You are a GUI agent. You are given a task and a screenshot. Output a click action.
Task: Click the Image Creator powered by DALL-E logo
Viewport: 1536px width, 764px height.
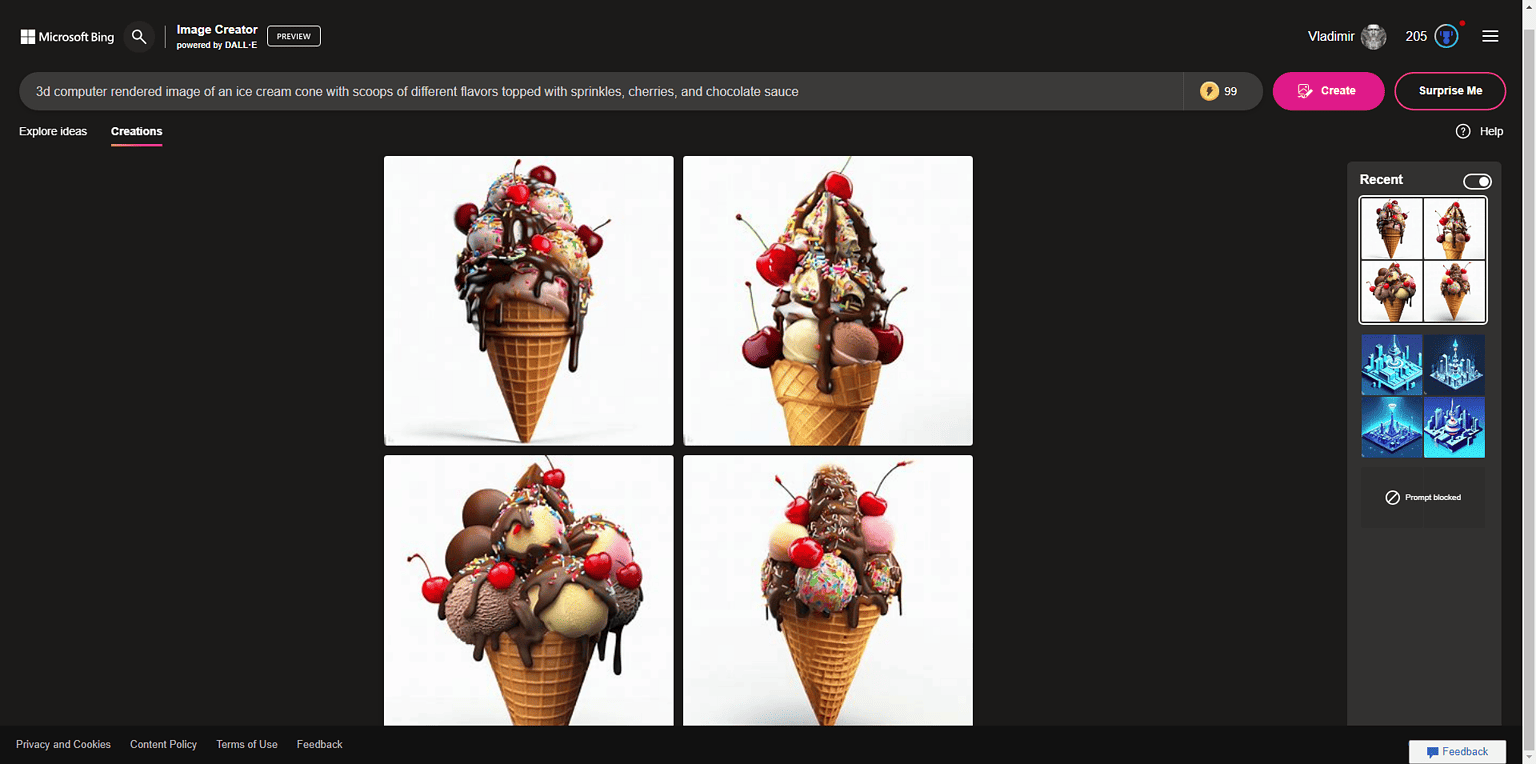pos(216,35)
